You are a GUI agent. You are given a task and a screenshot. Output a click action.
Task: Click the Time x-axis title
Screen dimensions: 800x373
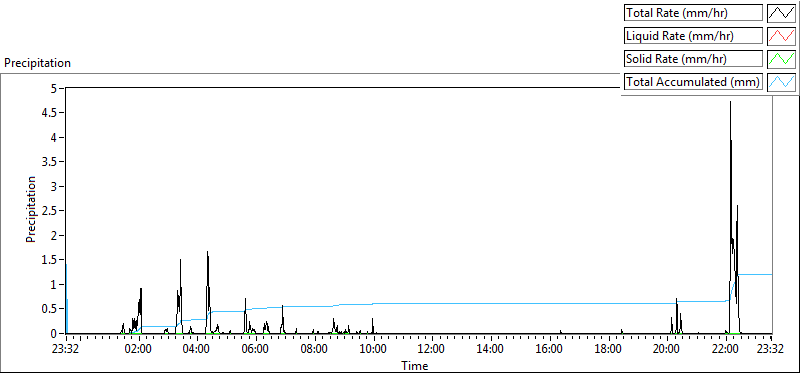414,365
